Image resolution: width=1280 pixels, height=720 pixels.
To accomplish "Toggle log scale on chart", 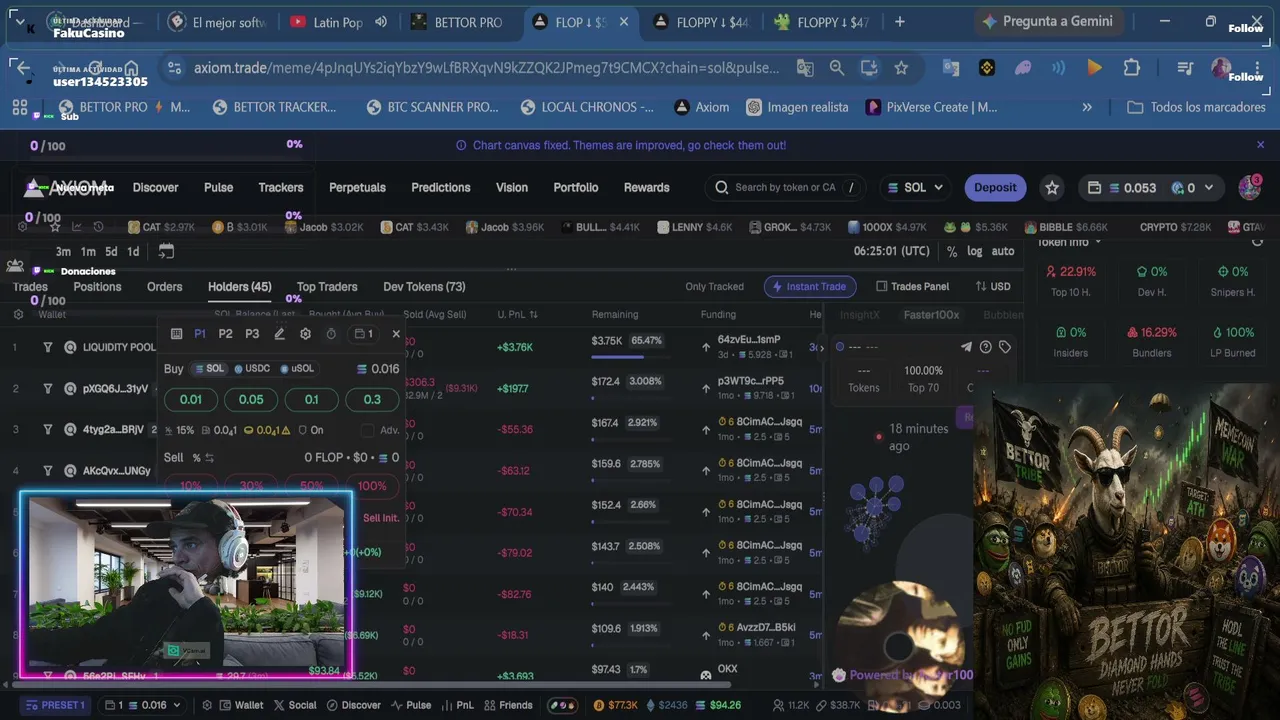I will coord(974,251).
